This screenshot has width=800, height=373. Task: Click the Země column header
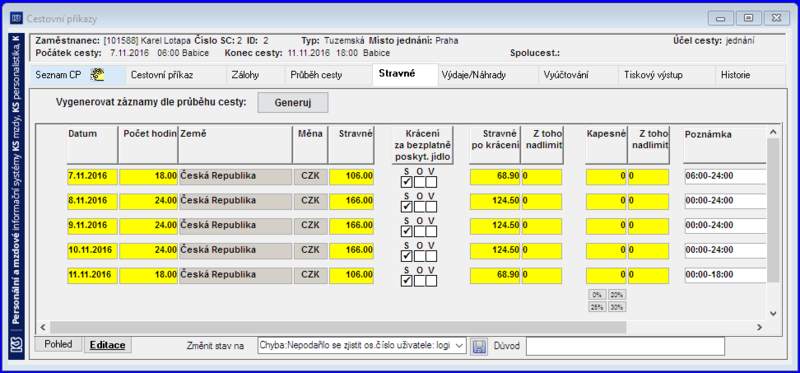235,145
